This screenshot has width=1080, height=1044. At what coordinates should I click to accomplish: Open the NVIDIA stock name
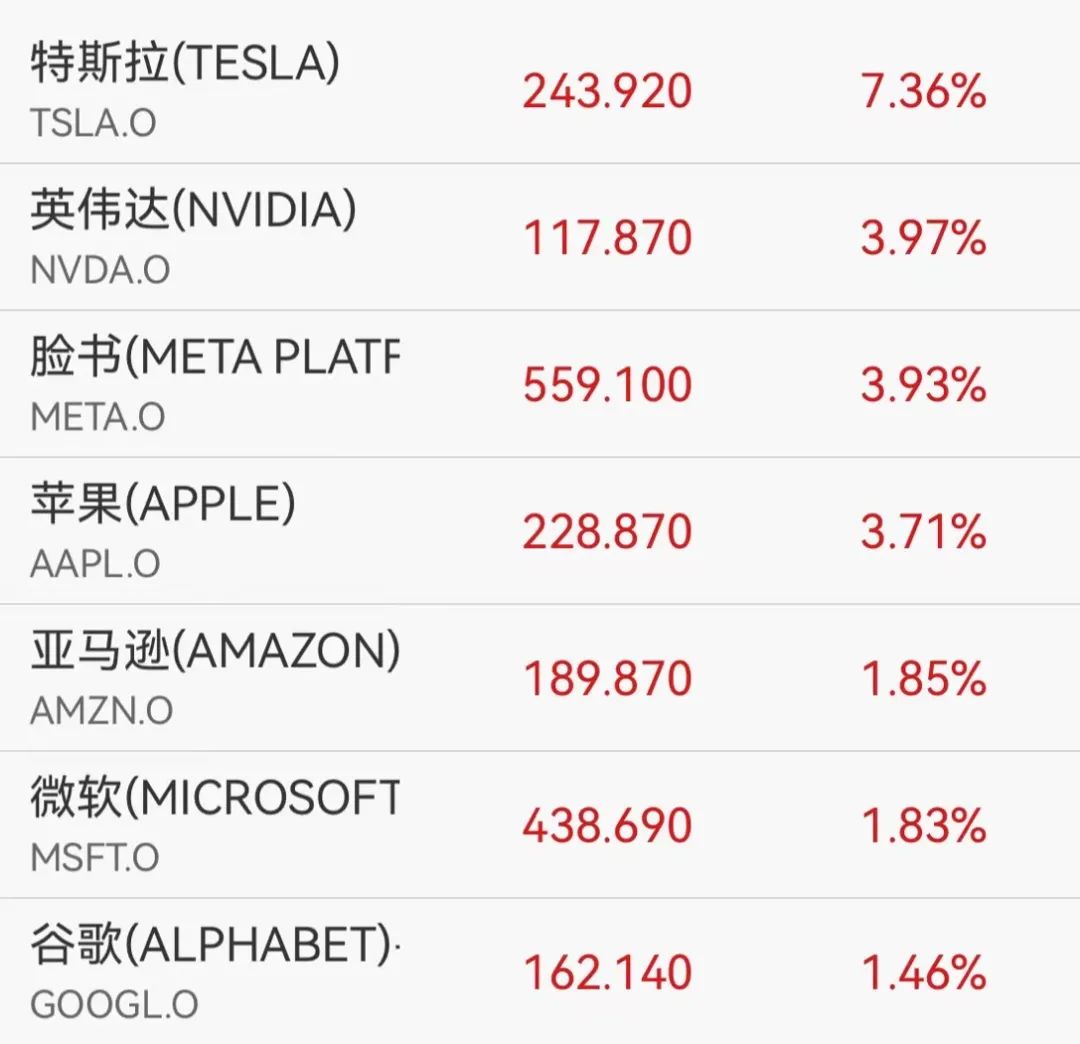click(x=193, y=211)
